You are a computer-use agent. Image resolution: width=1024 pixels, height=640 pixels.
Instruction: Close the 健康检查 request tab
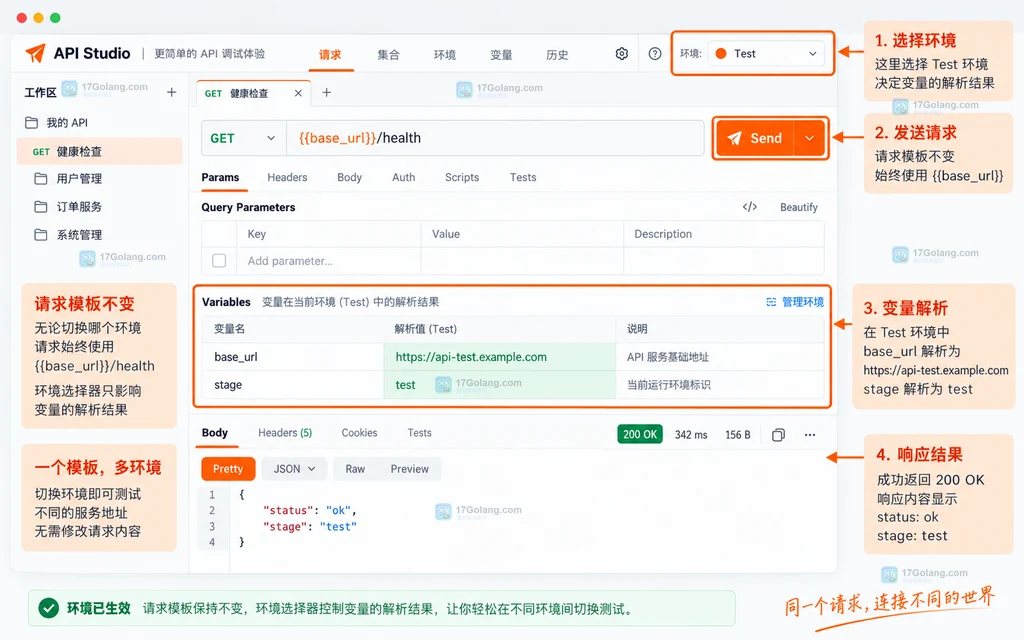298,93
